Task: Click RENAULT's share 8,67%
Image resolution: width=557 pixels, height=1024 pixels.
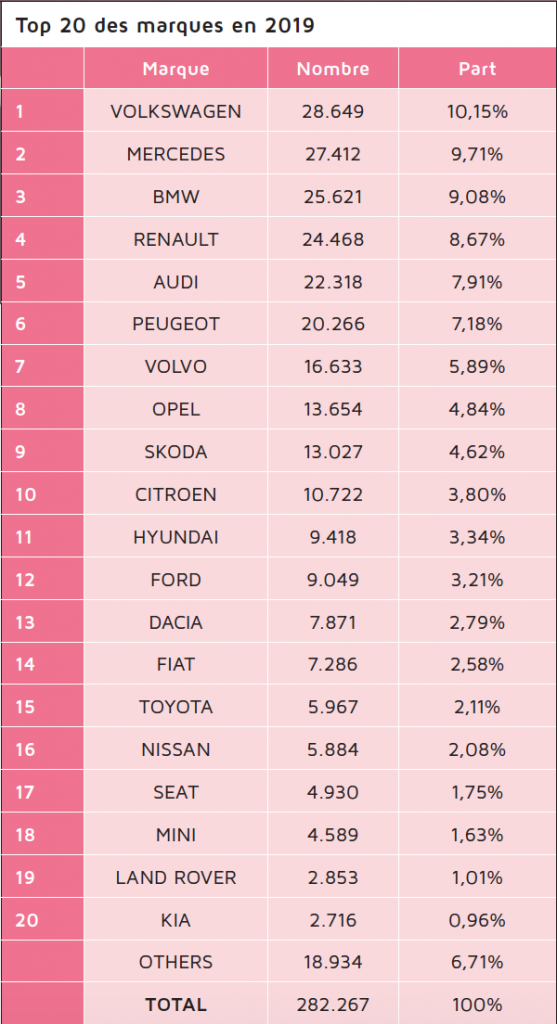Action: (476, 239)
